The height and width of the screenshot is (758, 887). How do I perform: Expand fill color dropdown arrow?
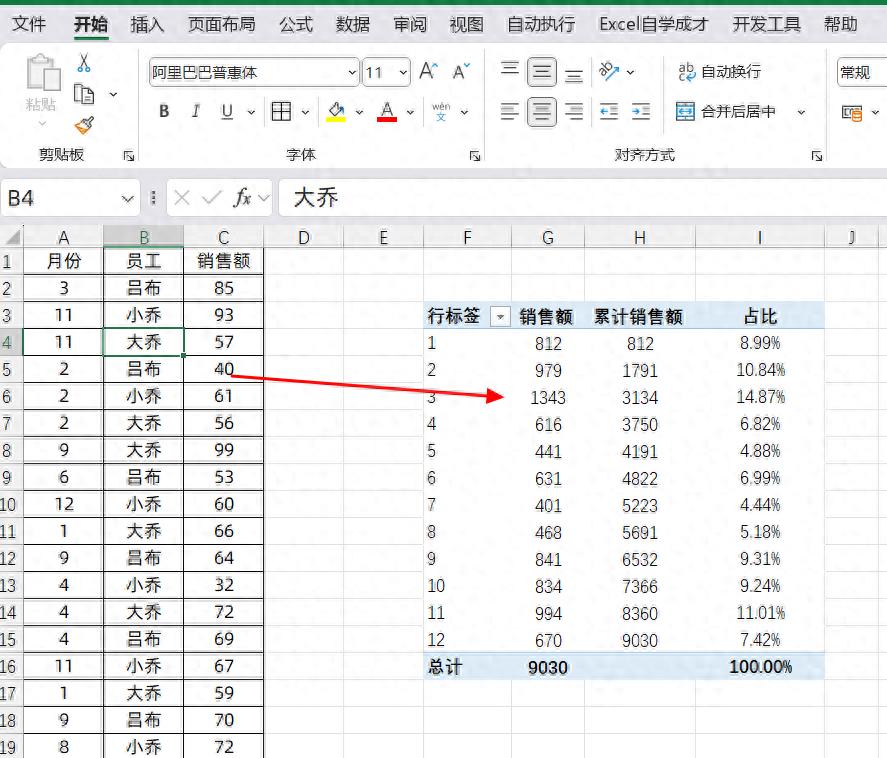pyautogui.click(x=359, y=112)
